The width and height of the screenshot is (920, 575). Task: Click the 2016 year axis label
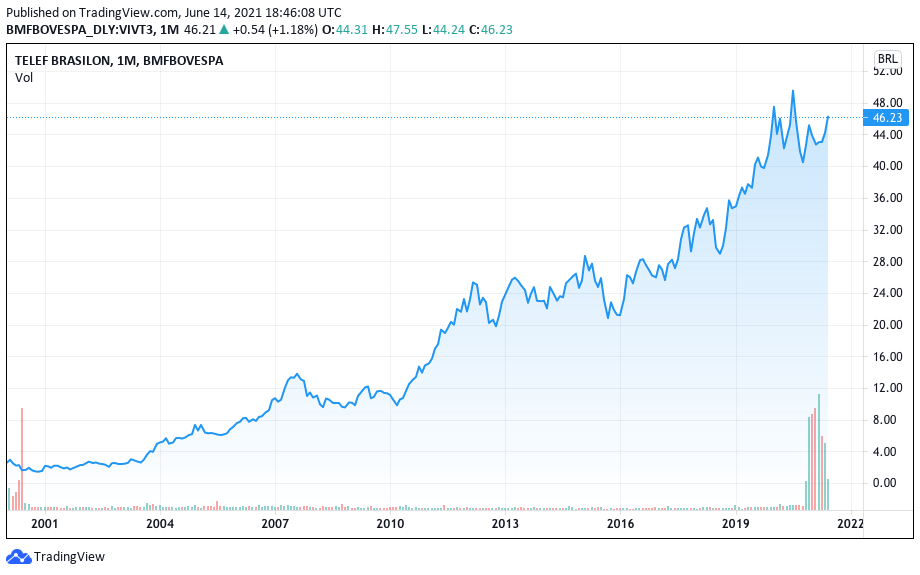[620, 523]
